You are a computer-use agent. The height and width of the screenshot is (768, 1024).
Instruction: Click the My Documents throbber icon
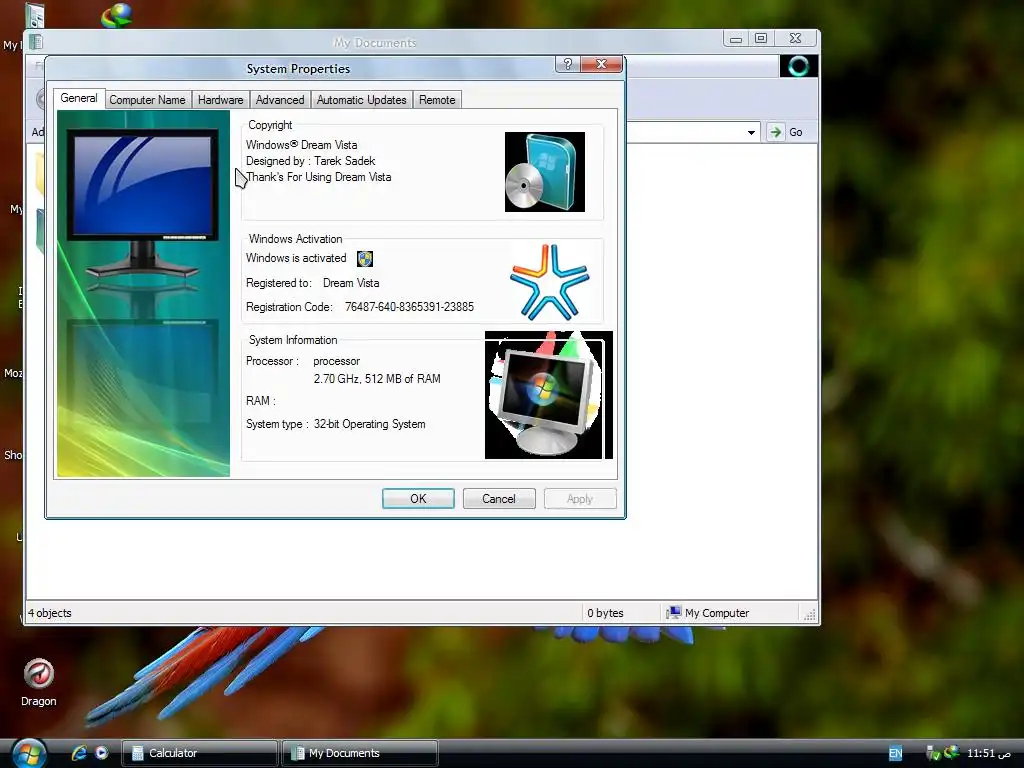coord(799,66)
